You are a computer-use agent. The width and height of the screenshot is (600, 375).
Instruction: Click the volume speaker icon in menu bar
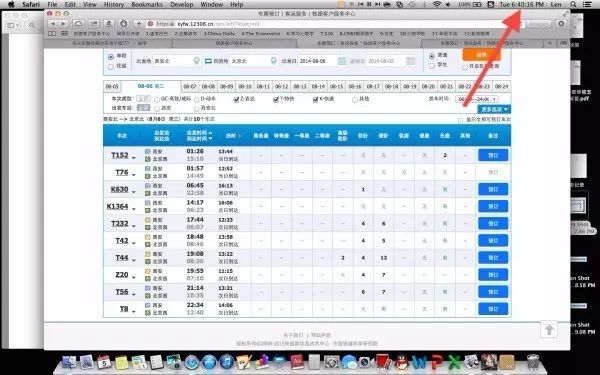click(448, 5)
